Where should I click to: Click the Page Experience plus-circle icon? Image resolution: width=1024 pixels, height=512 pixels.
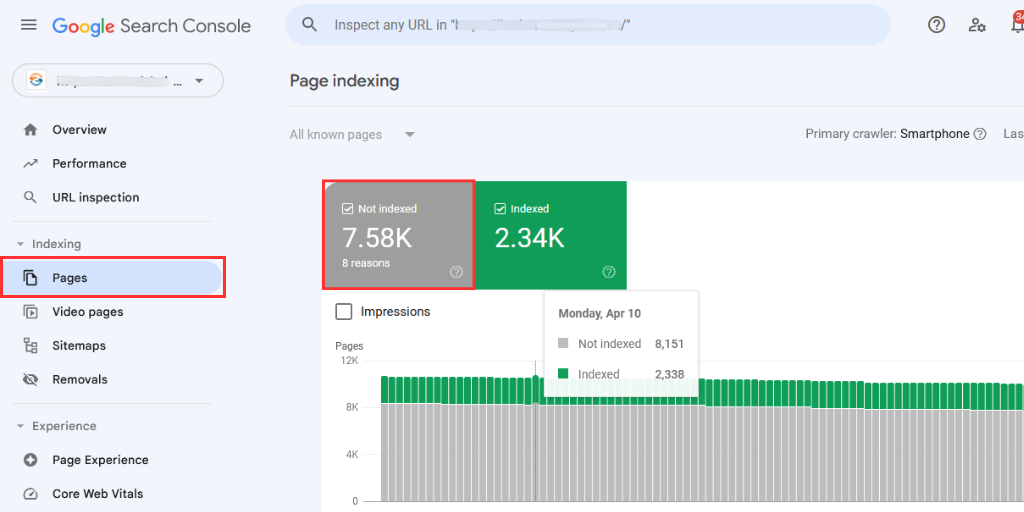click(x=30, y=460)
